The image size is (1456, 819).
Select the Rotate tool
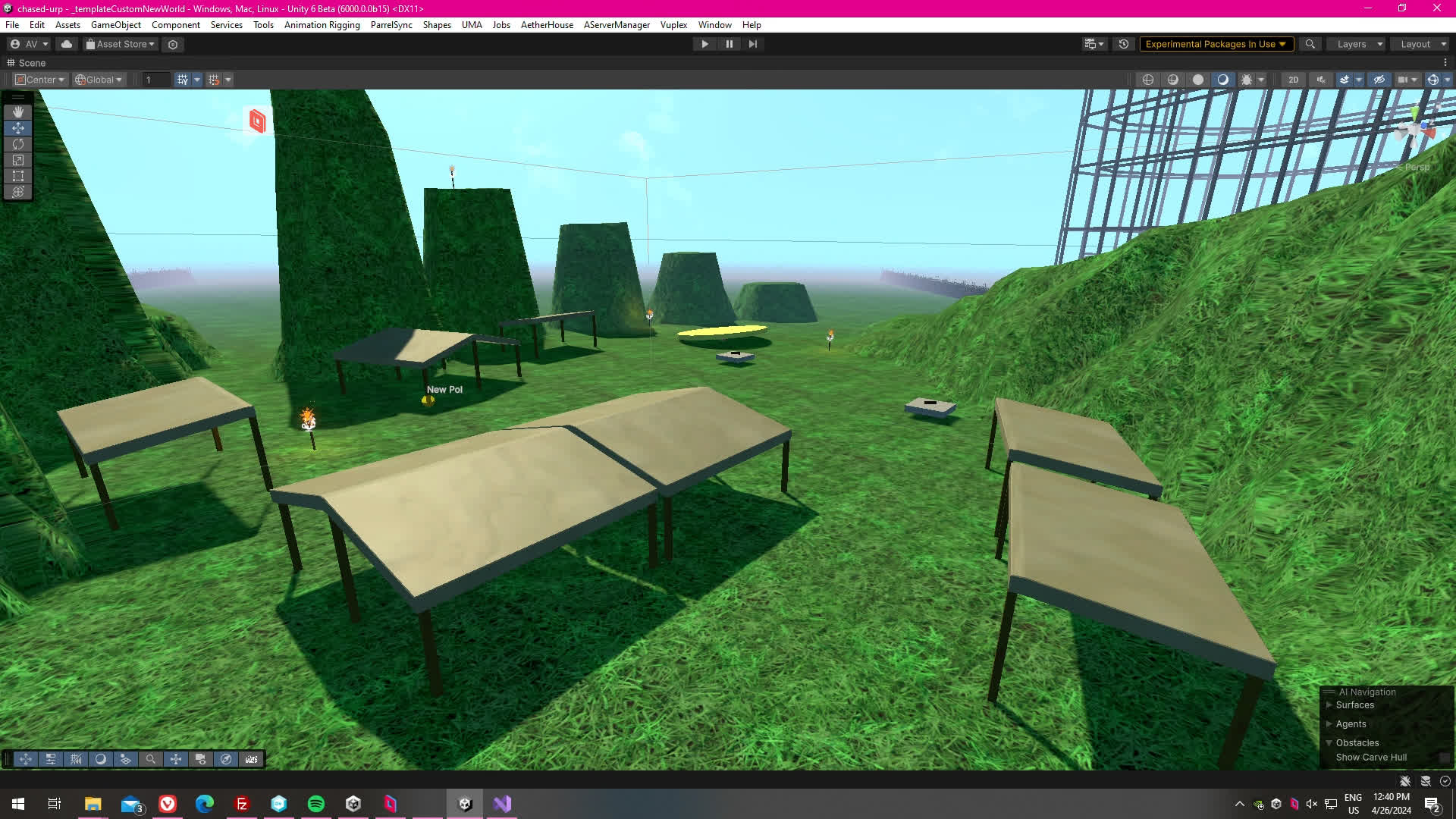18,144
